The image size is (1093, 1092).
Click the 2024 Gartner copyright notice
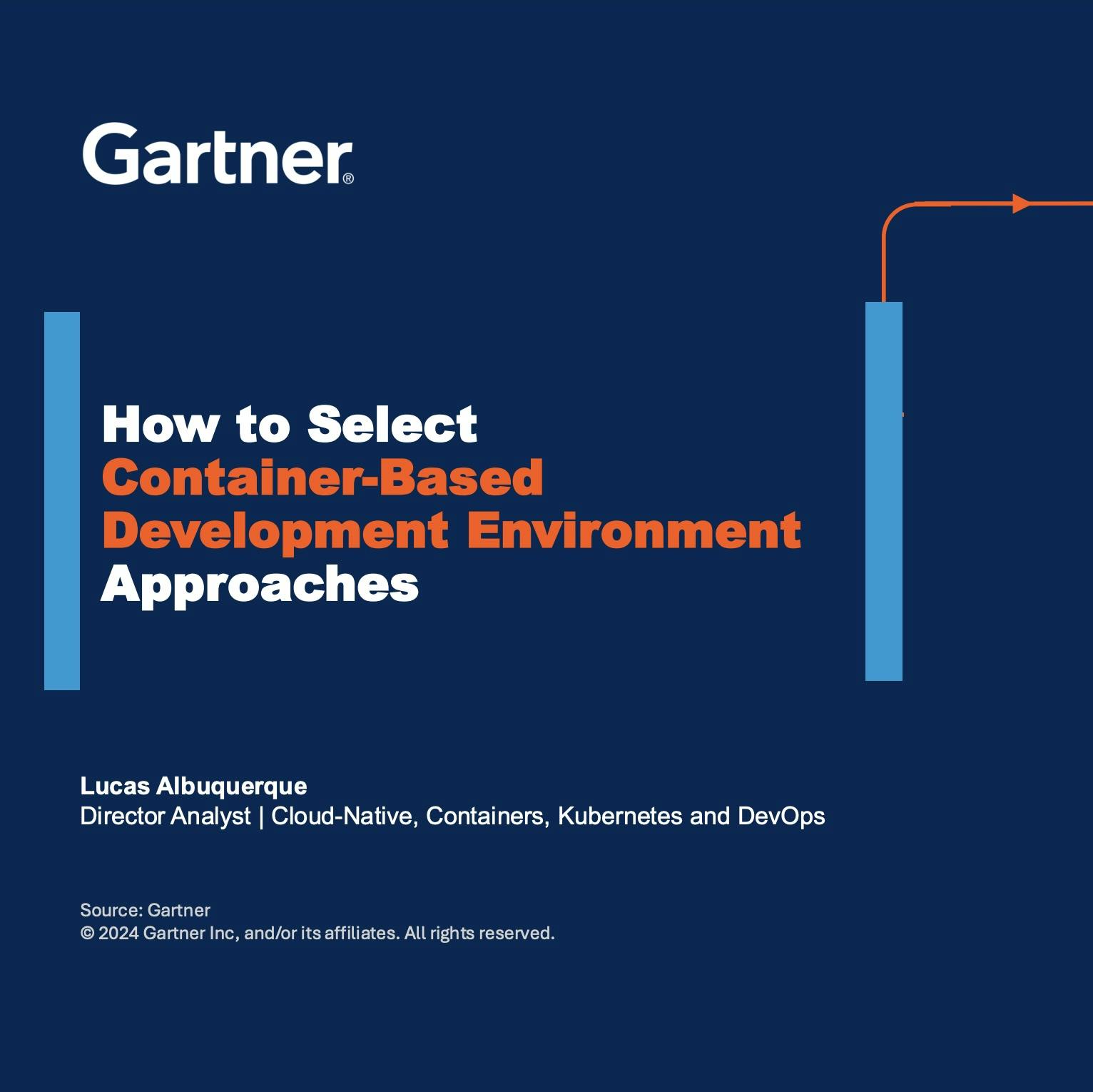tap(317, 933)
